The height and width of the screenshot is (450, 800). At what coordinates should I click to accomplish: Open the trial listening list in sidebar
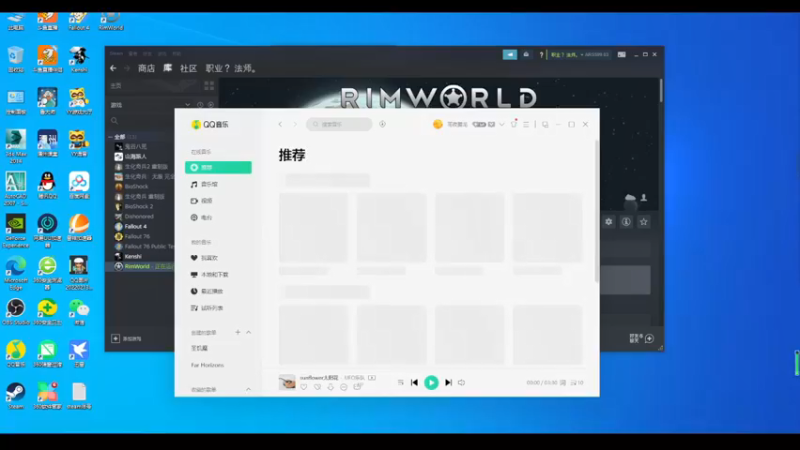(207, 308)
